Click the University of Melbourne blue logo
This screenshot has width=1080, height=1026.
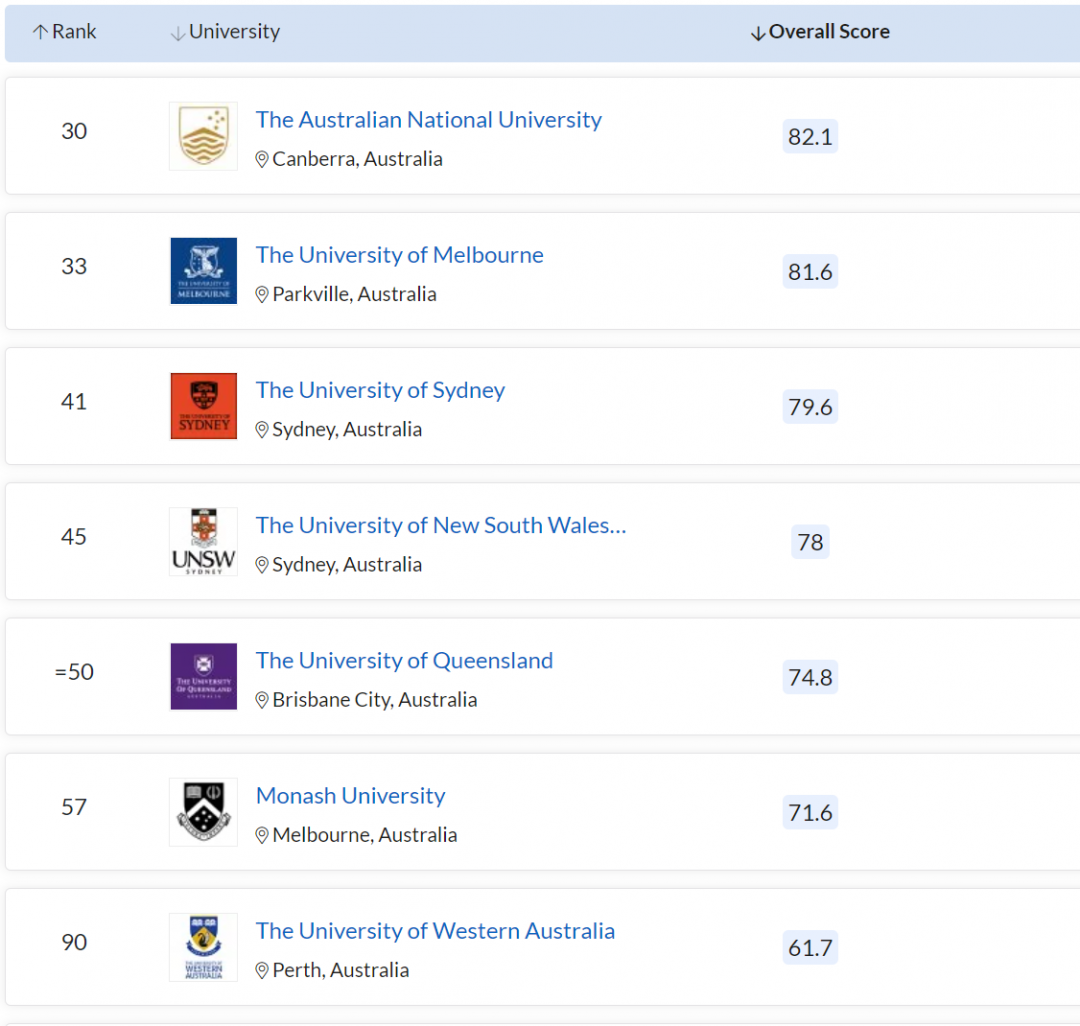(203, 271)
